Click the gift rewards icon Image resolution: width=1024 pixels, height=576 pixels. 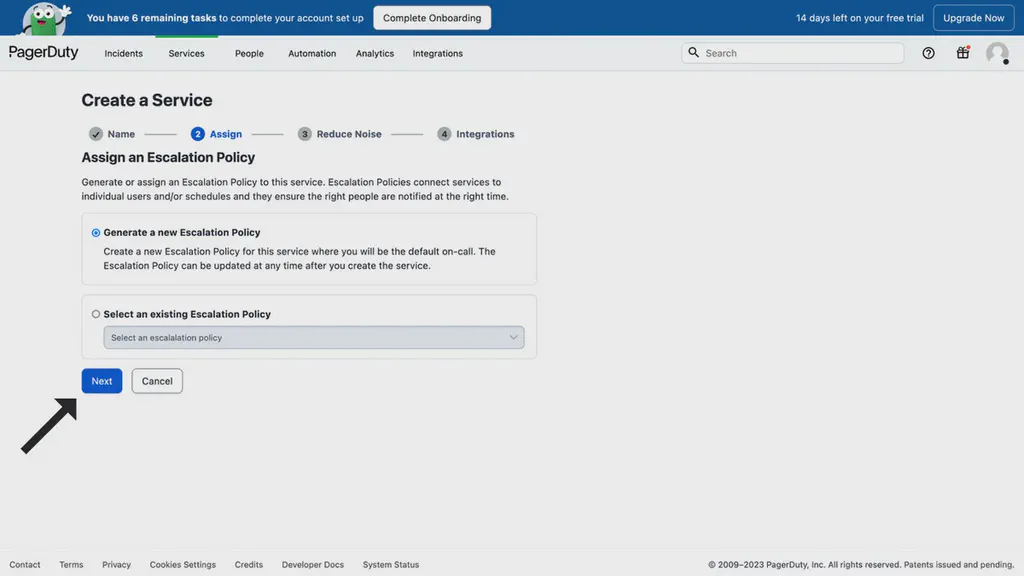[x=962, y=53]
